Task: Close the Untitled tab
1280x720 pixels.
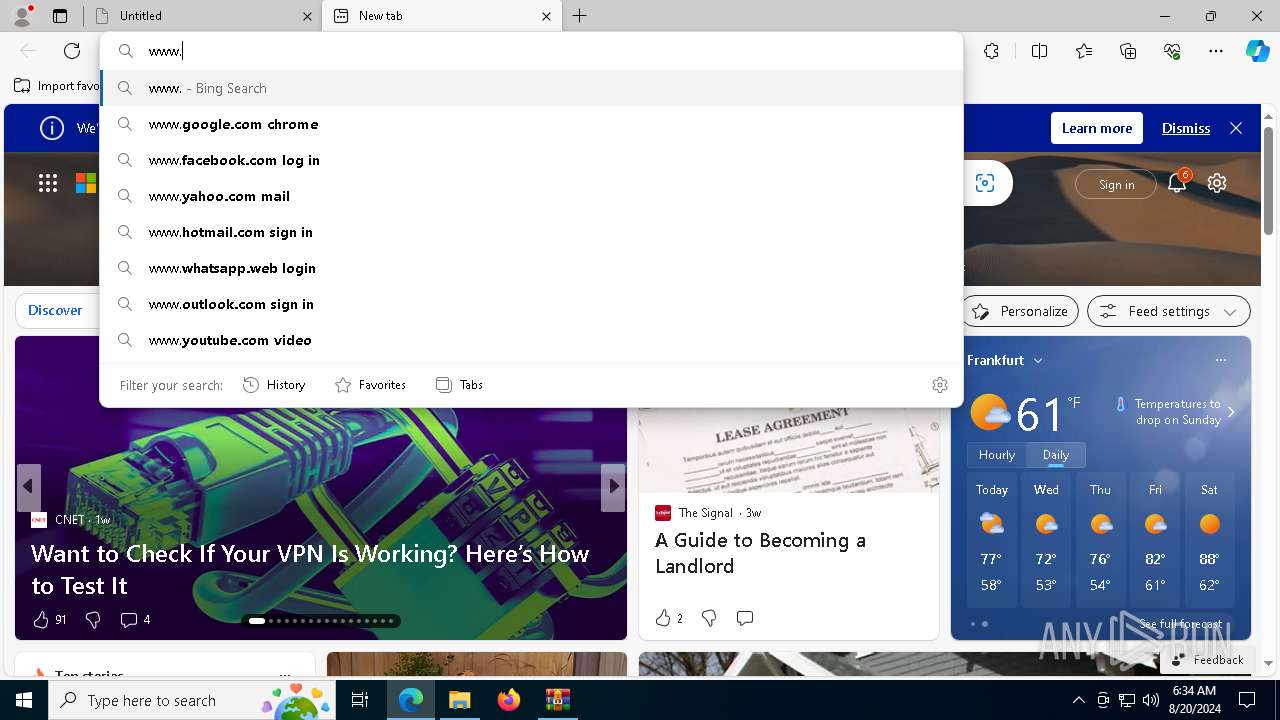Action: (307, 16)
